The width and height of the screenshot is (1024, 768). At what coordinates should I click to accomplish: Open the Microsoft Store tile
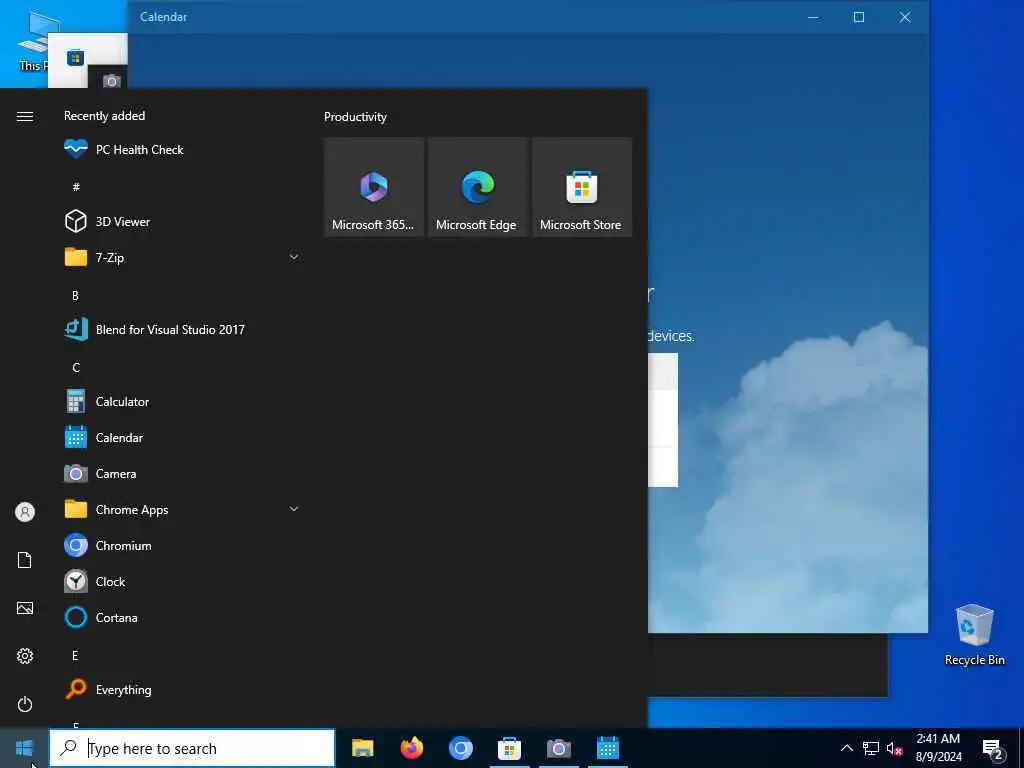click(582, 187)
